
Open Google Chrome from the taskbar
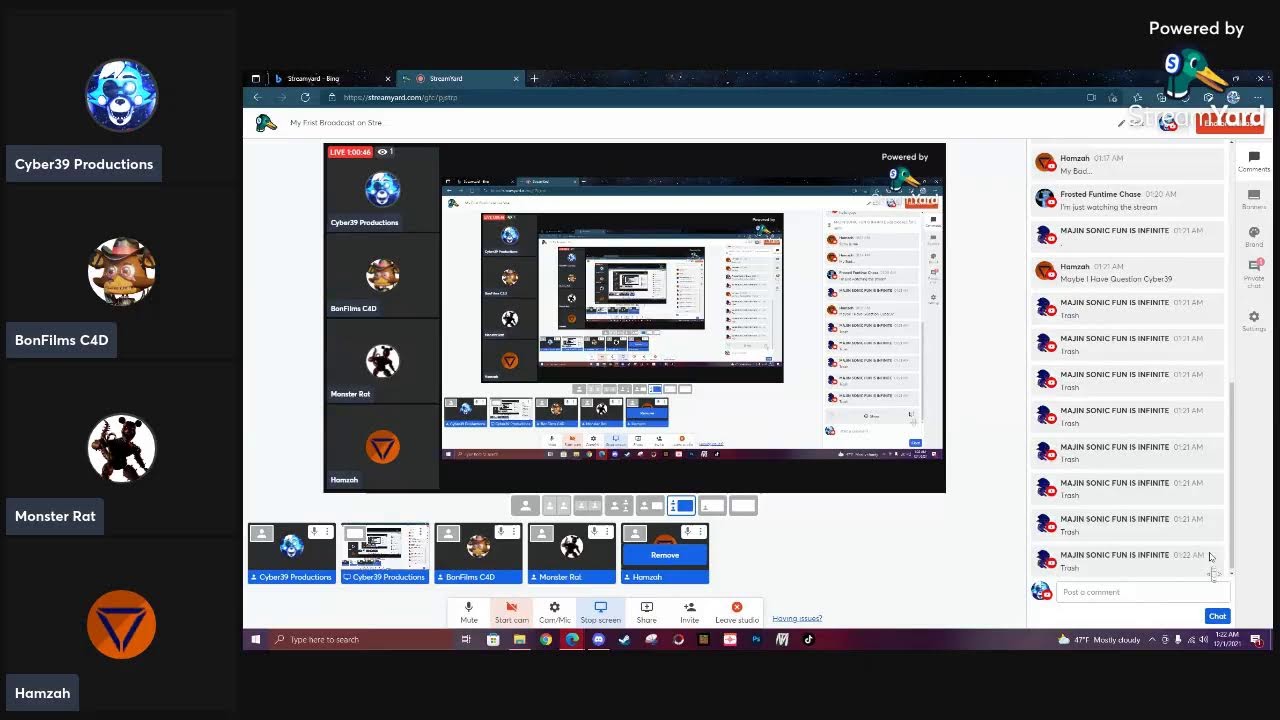[x=546, y=640]
